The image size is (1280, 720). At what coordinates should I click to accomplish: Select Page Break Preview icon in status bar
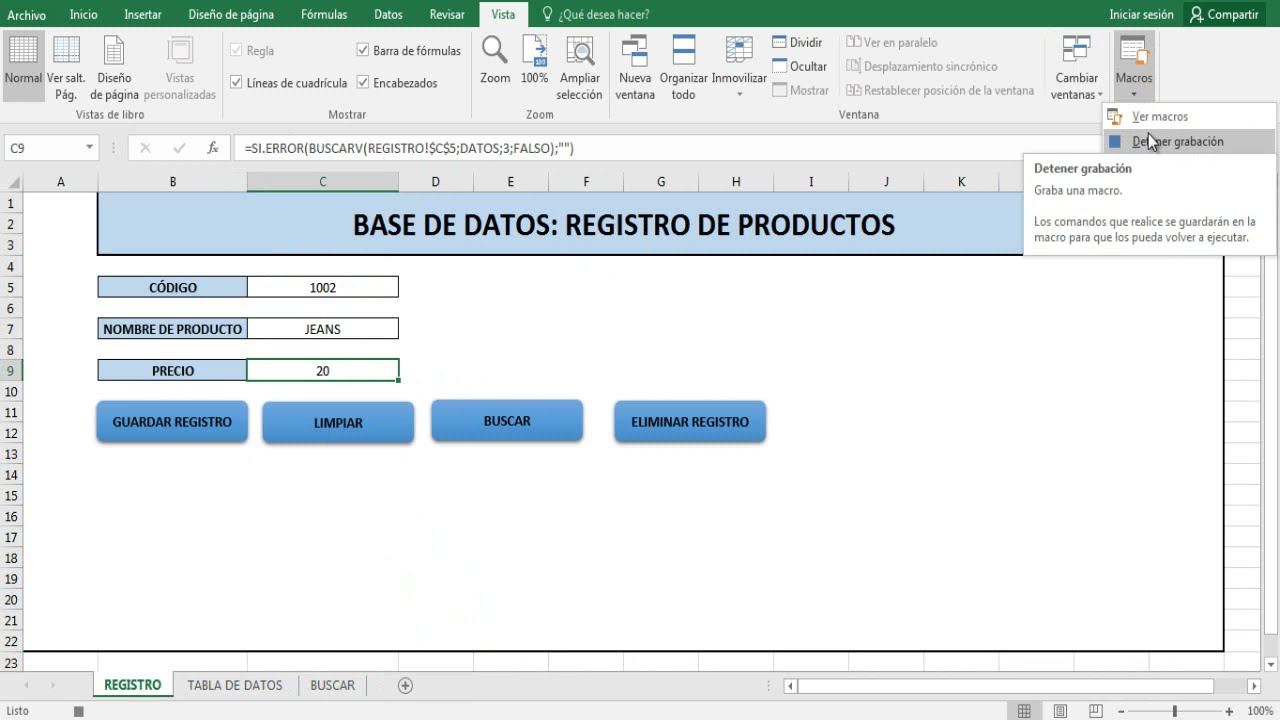coord(1096,711)
